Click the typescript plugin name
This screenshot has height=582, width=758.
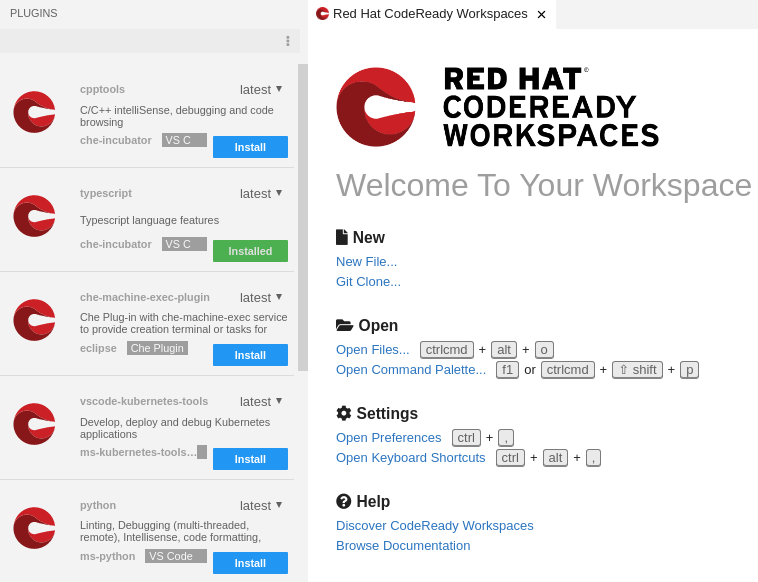[106, 193]
